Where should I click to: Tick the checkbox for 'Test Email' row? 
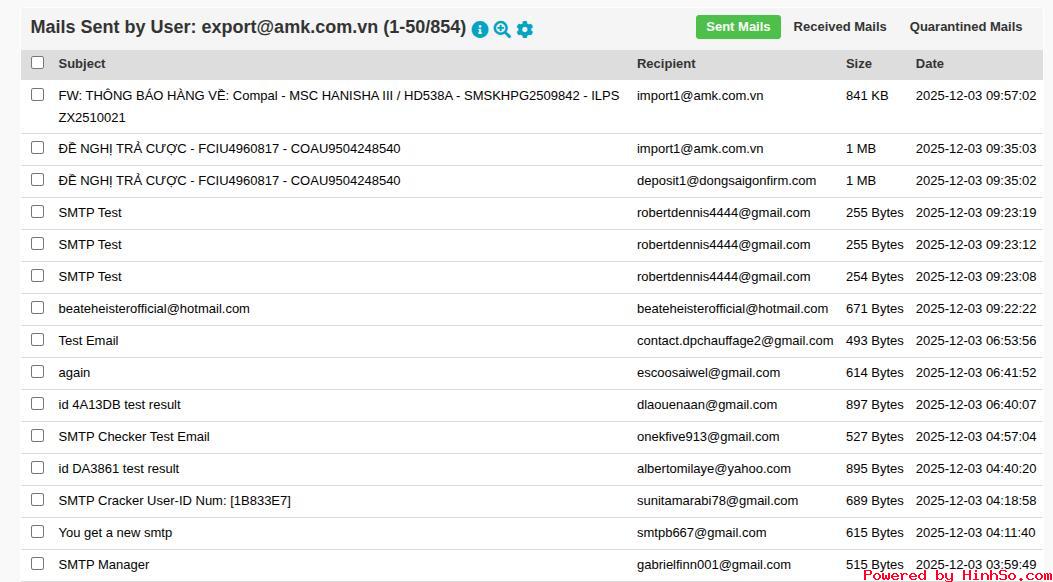point(38,340)
